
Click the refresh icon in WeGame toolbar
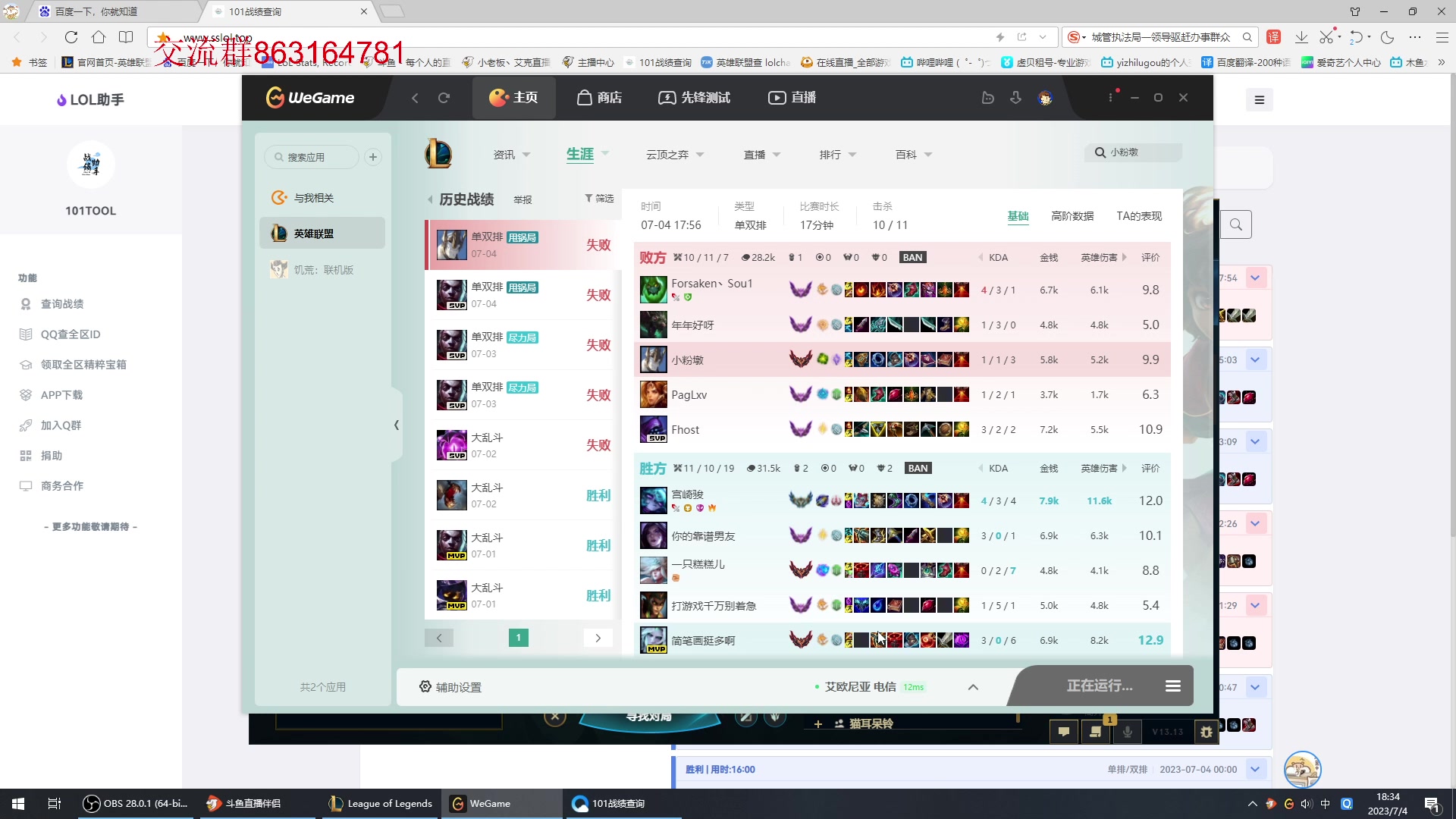click(x=444, y=97)
